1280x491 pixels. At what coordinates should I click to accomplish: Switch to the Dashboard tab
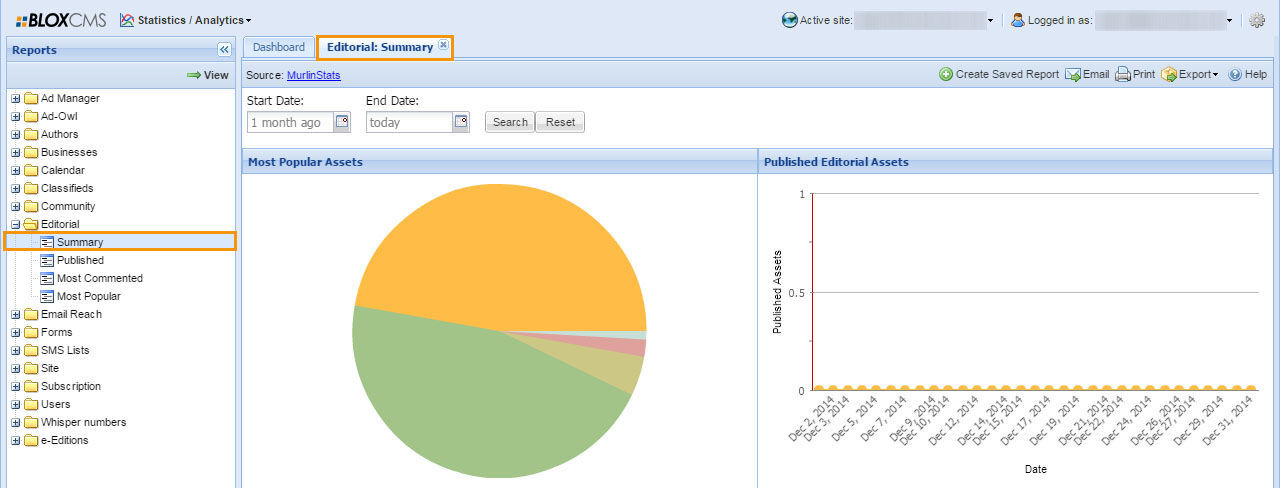pos(278,47)
